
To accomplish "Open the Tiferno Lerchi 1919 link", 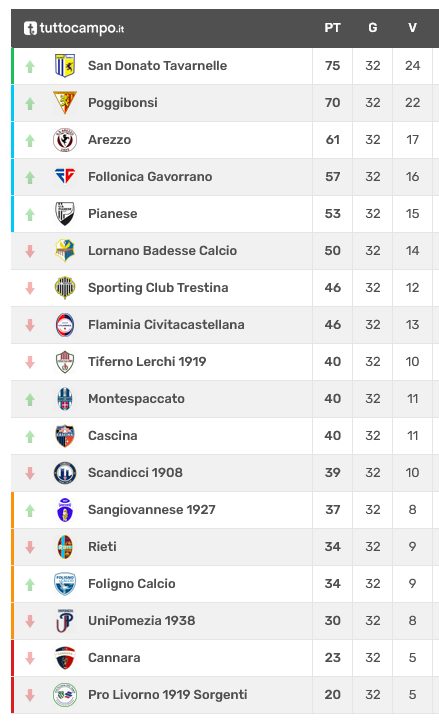I will click(147, 362).
